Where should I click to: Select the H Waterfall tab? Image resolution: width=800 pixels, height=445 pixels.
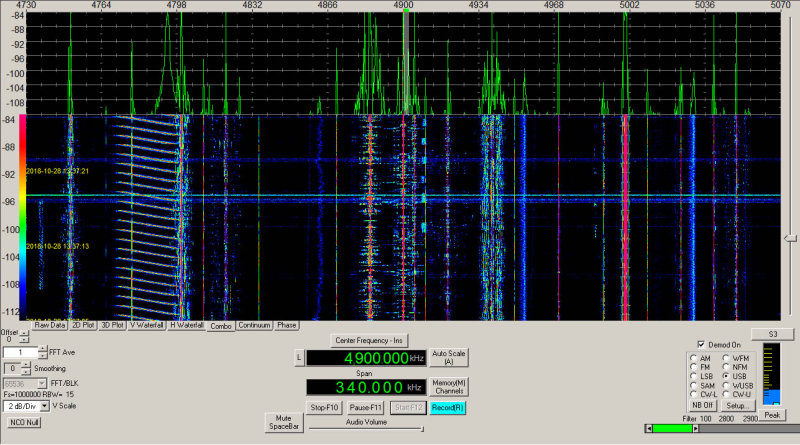click(x=187, y=325)
